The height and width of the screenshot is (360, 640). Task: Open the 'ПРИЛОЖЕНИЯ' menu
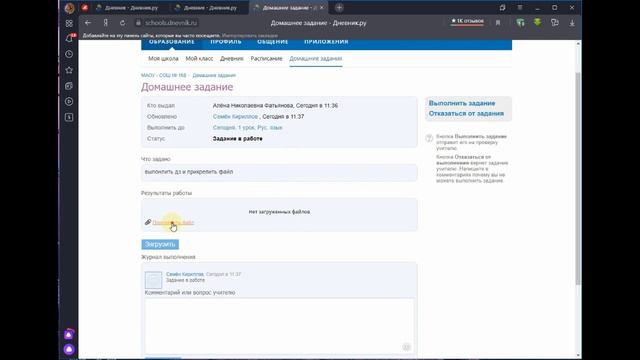[326, 42]
